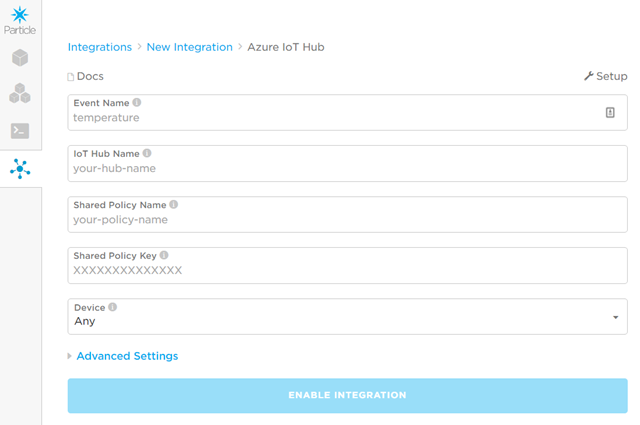The height and width of the screenshot is (425, 640).
Task: Click the info icon beside Event Name
Action: click(137, 103)
